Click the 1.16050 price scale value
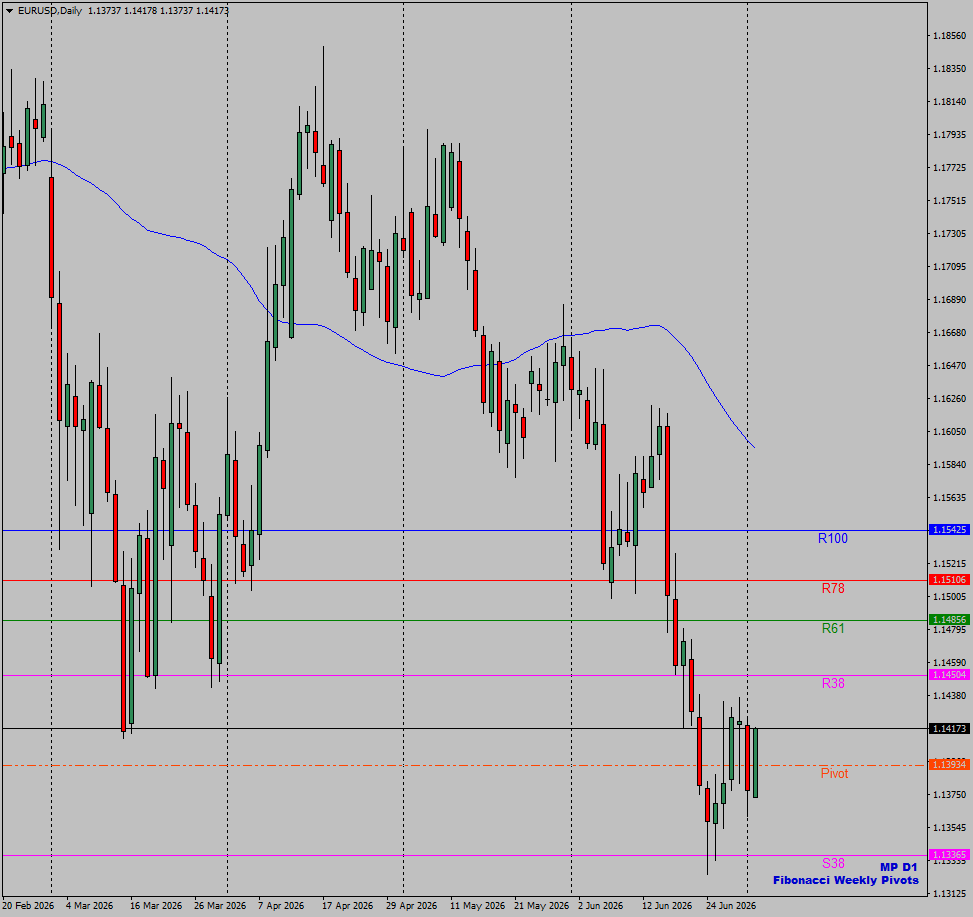The image size is (973, 917). tap(949, 432)
